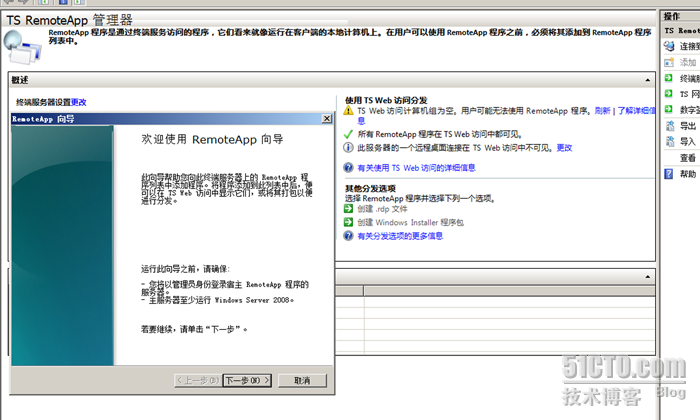Click the TS Remot... heading in the actions pane
700x420 pixels.
point(681,31)
